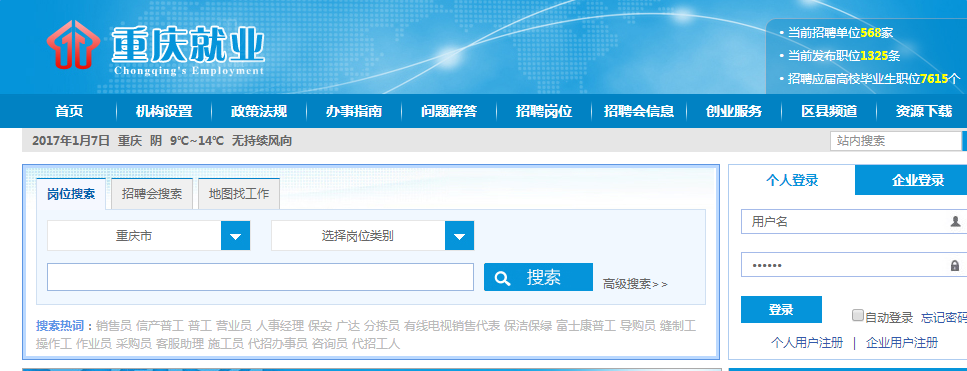Click the 招聘应届高校毕业生职位7615个 statistic
Screen dimensions: 967x371
point(874,79)
